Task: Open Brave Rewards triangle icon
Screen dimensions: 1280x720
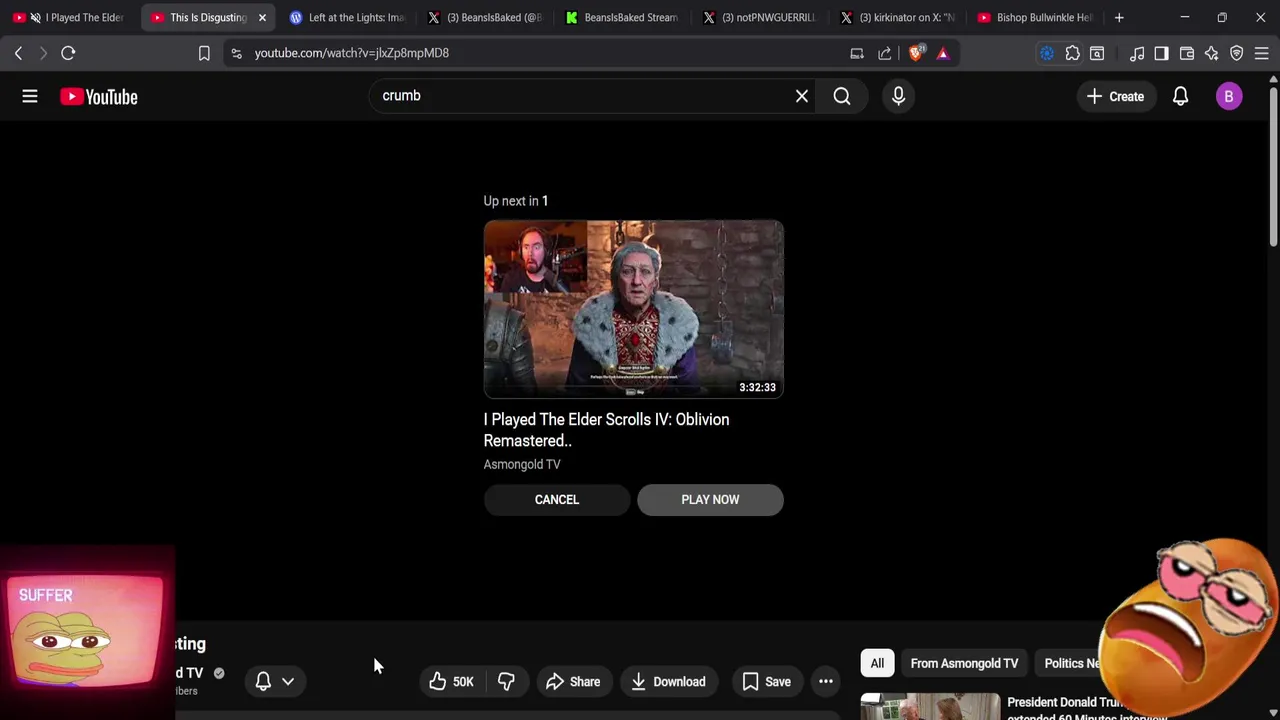Action: tap(943, 53)
